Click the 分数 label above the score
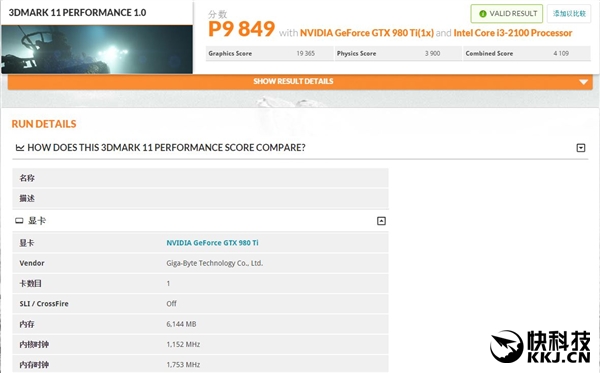600x373 pixels. (217, 15)
